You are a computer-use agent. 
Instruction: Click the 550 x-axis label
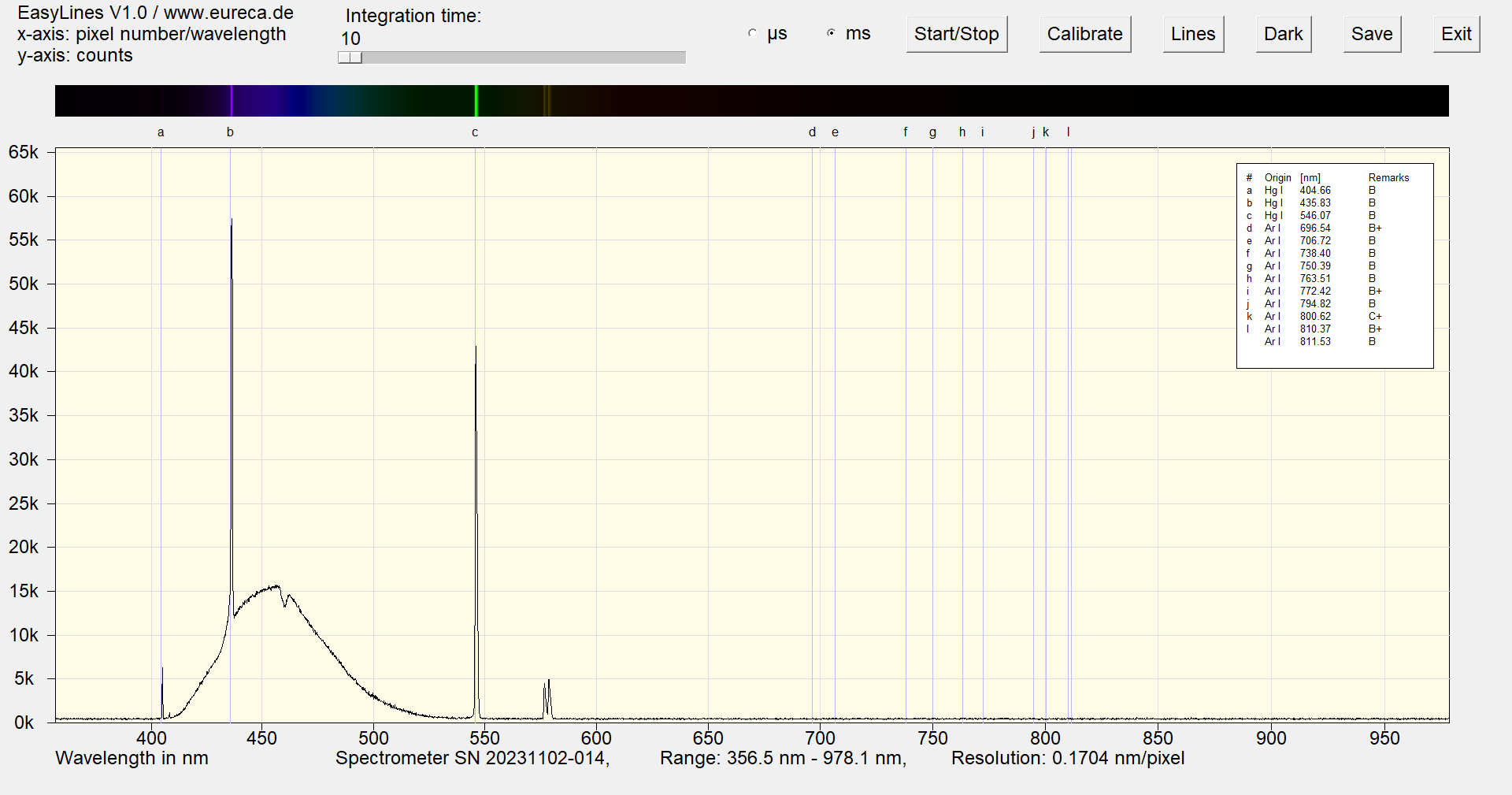(x=484, y=738)
